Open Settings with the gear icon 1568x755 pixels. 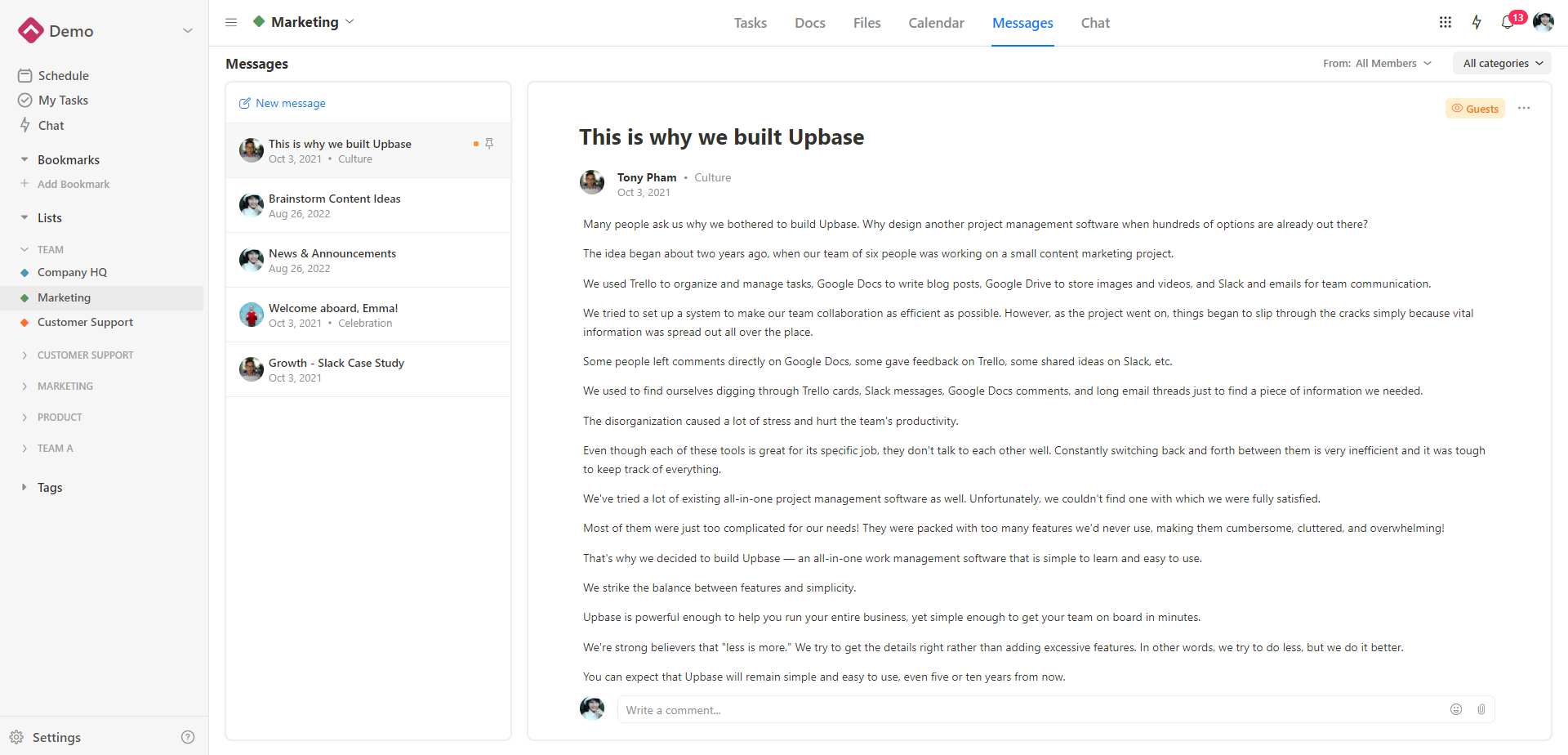click(16, 737)
